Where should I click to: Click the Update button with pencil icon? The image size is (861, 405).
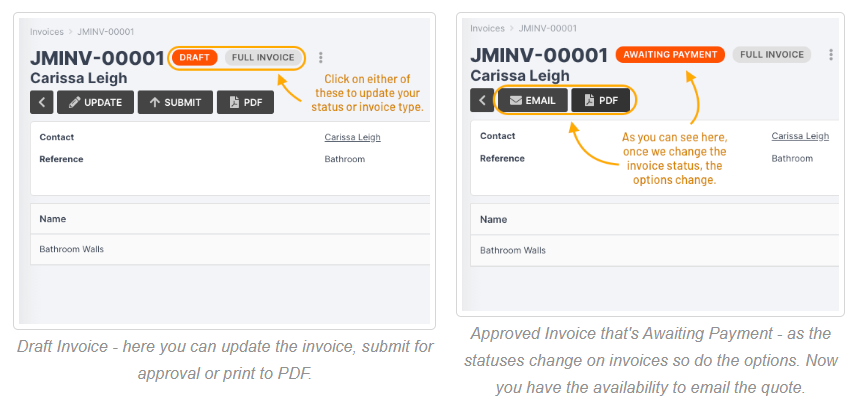(x=95, y=102)
